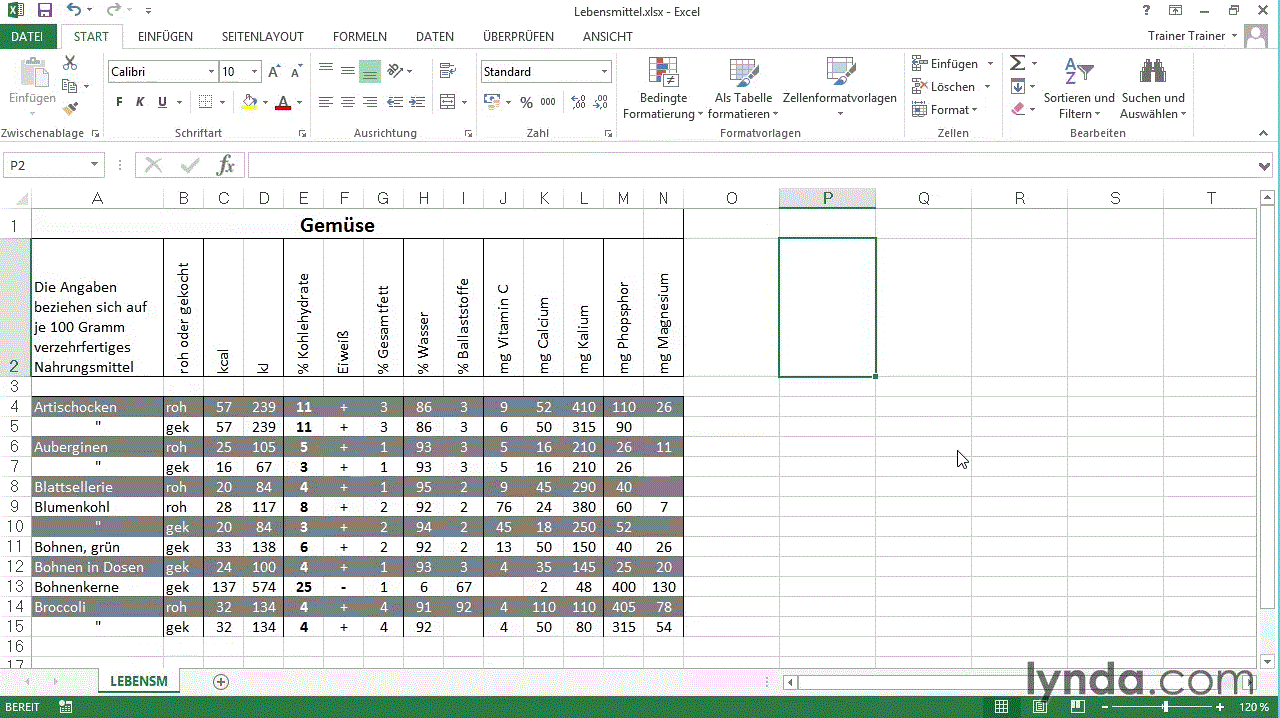Click the yellow fill color button
This screenshot has width=1280, height=718.
point(249,102)
